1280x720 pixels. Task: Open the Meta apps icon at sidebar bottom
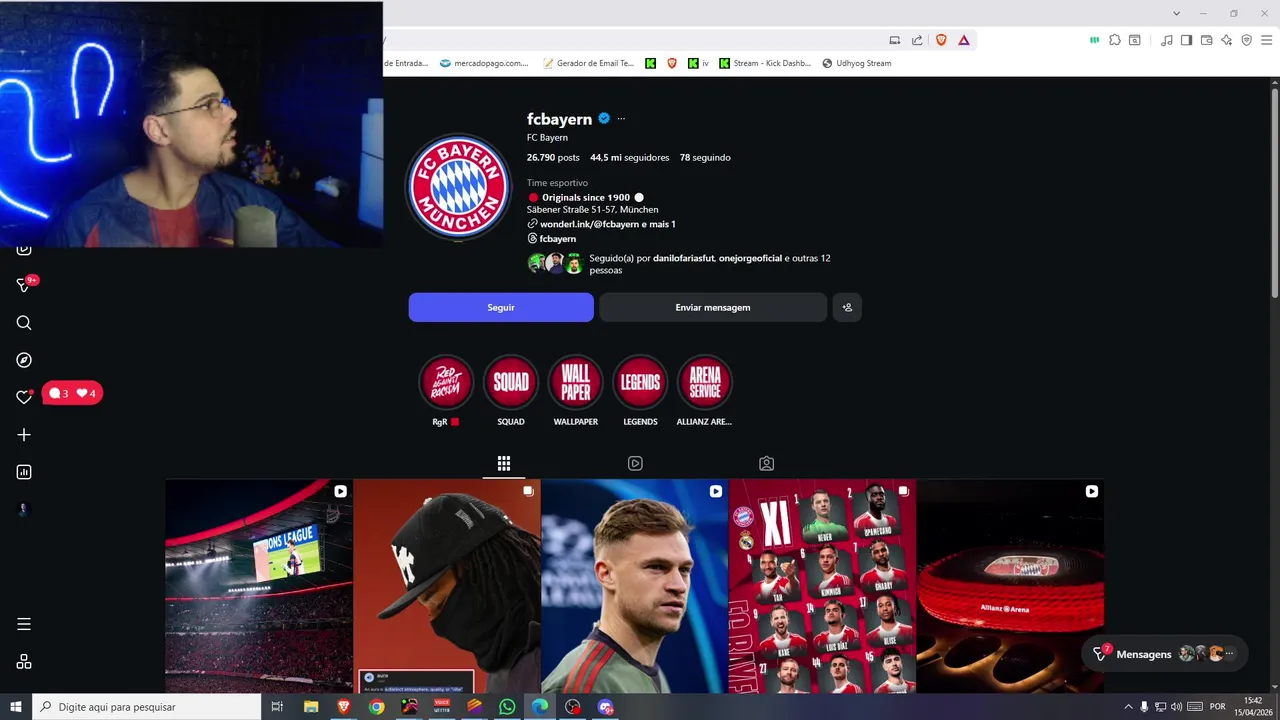pos(24,662)
